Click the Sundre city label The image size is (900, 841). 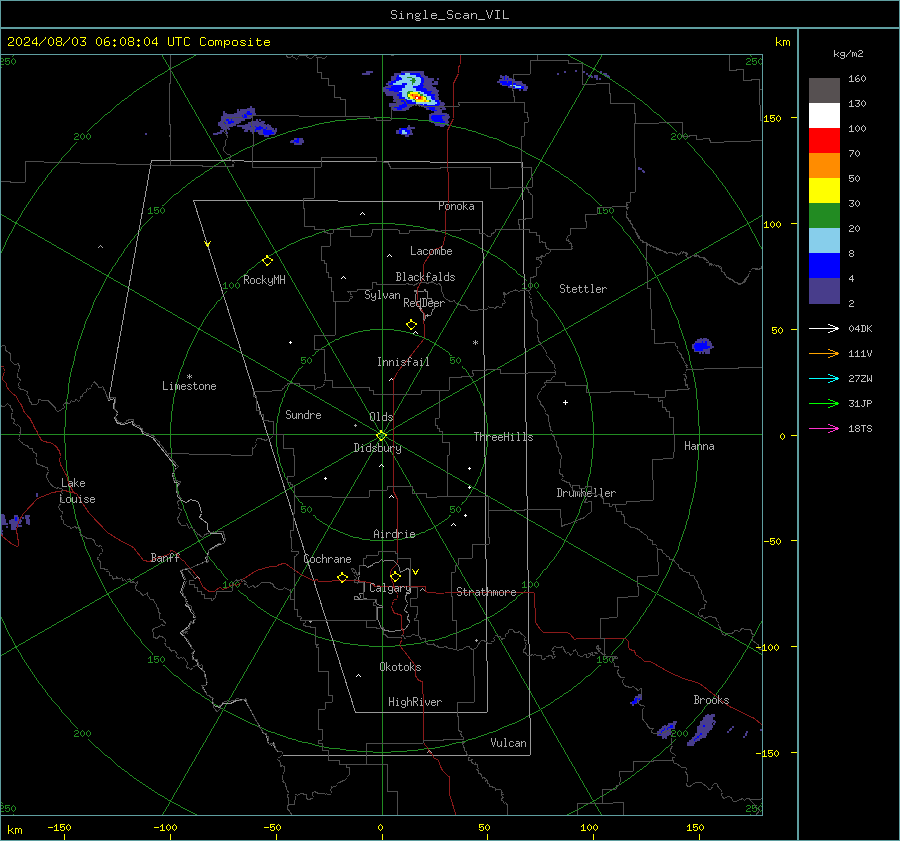(303, 415)
